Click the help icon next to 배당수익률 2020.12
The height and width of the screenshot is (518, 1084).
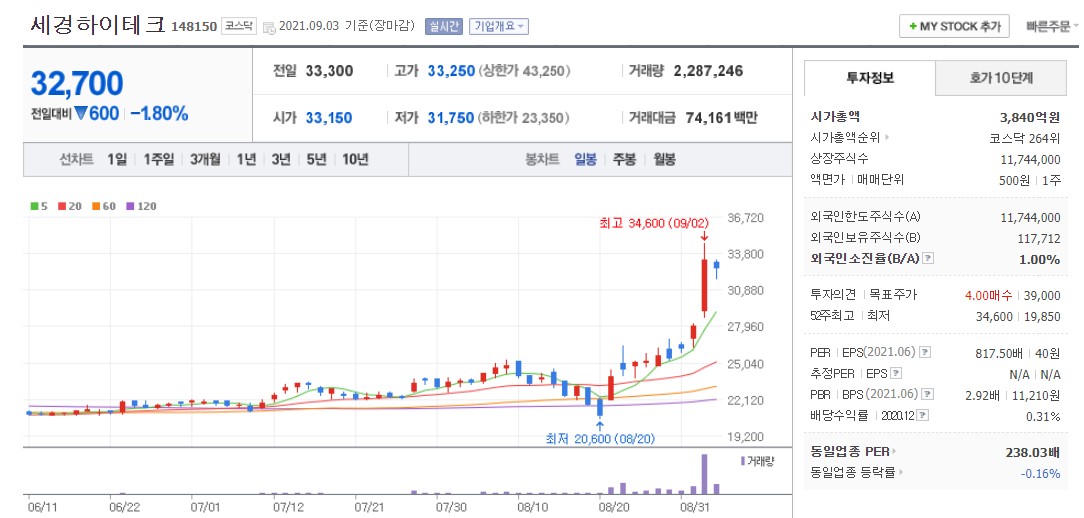[923, 416]
